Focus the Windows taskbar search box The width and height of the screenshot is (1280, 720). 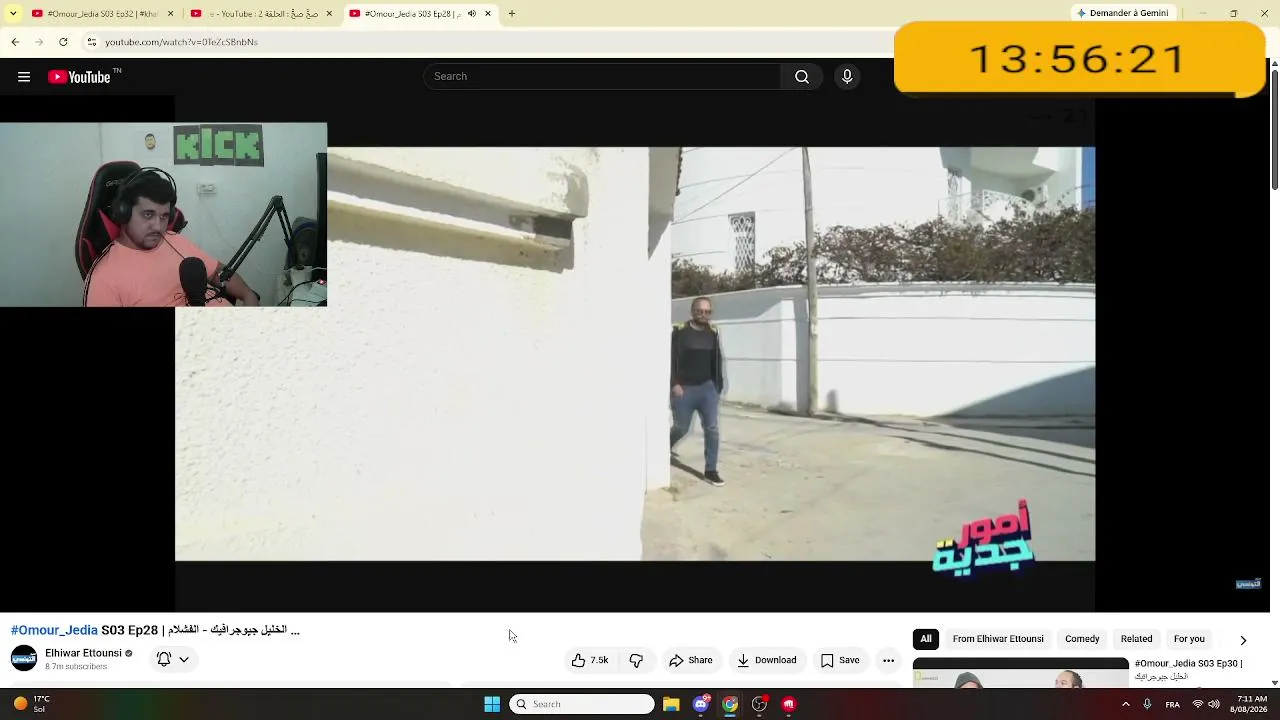[582, 704]
